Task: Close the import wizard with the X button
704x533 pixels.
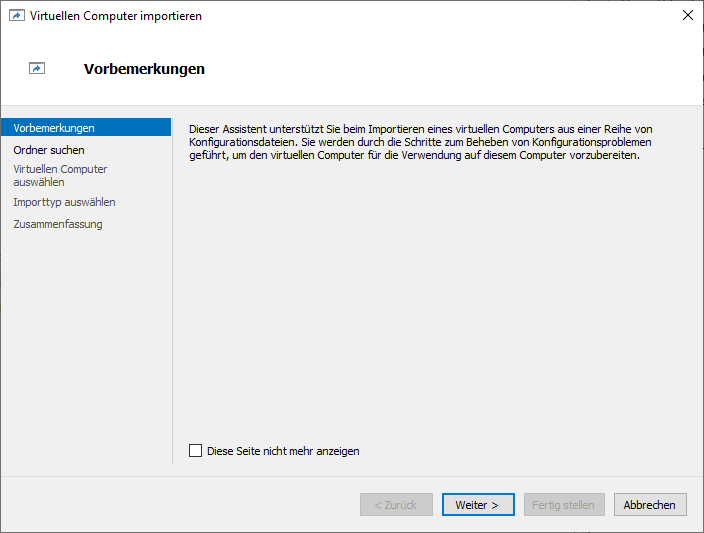Action: (687, 15)
